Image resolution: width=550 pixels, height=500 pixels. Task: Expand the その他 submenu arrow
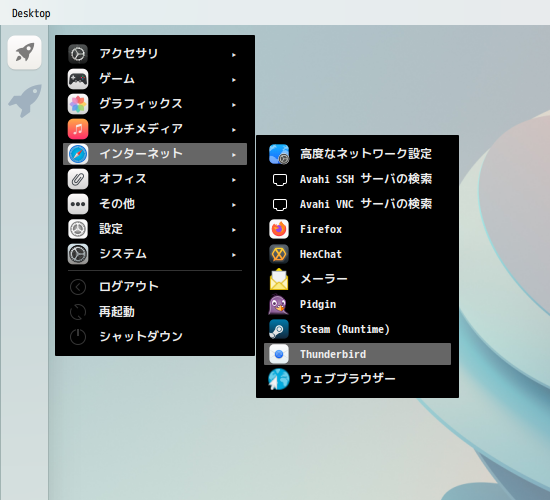234,205
